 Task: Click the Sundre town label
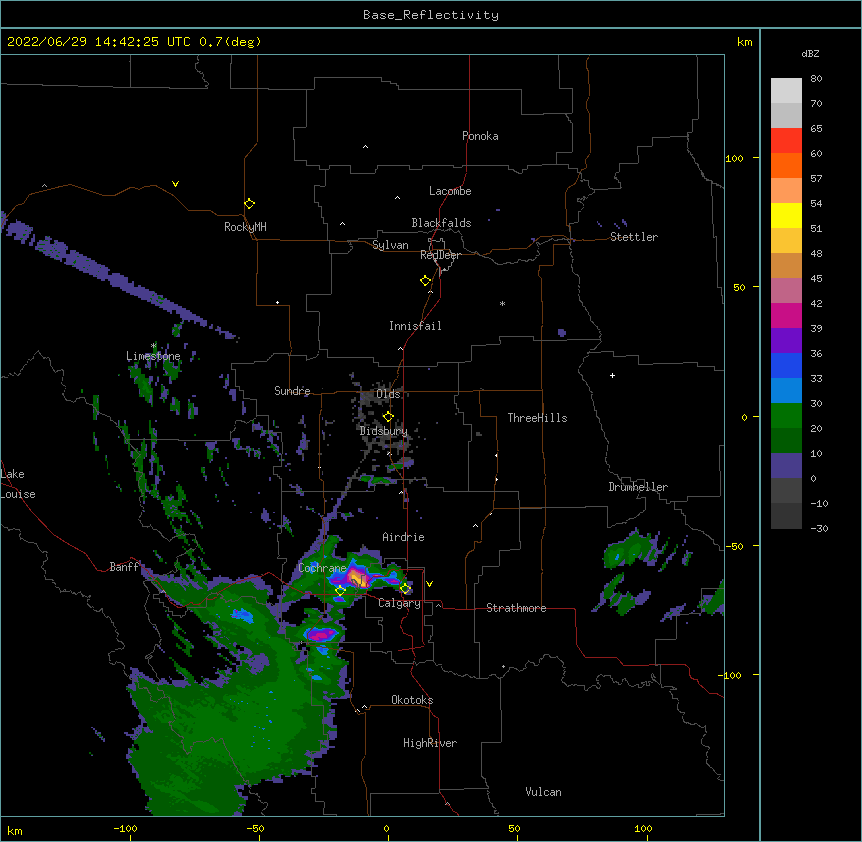point(292,391)
